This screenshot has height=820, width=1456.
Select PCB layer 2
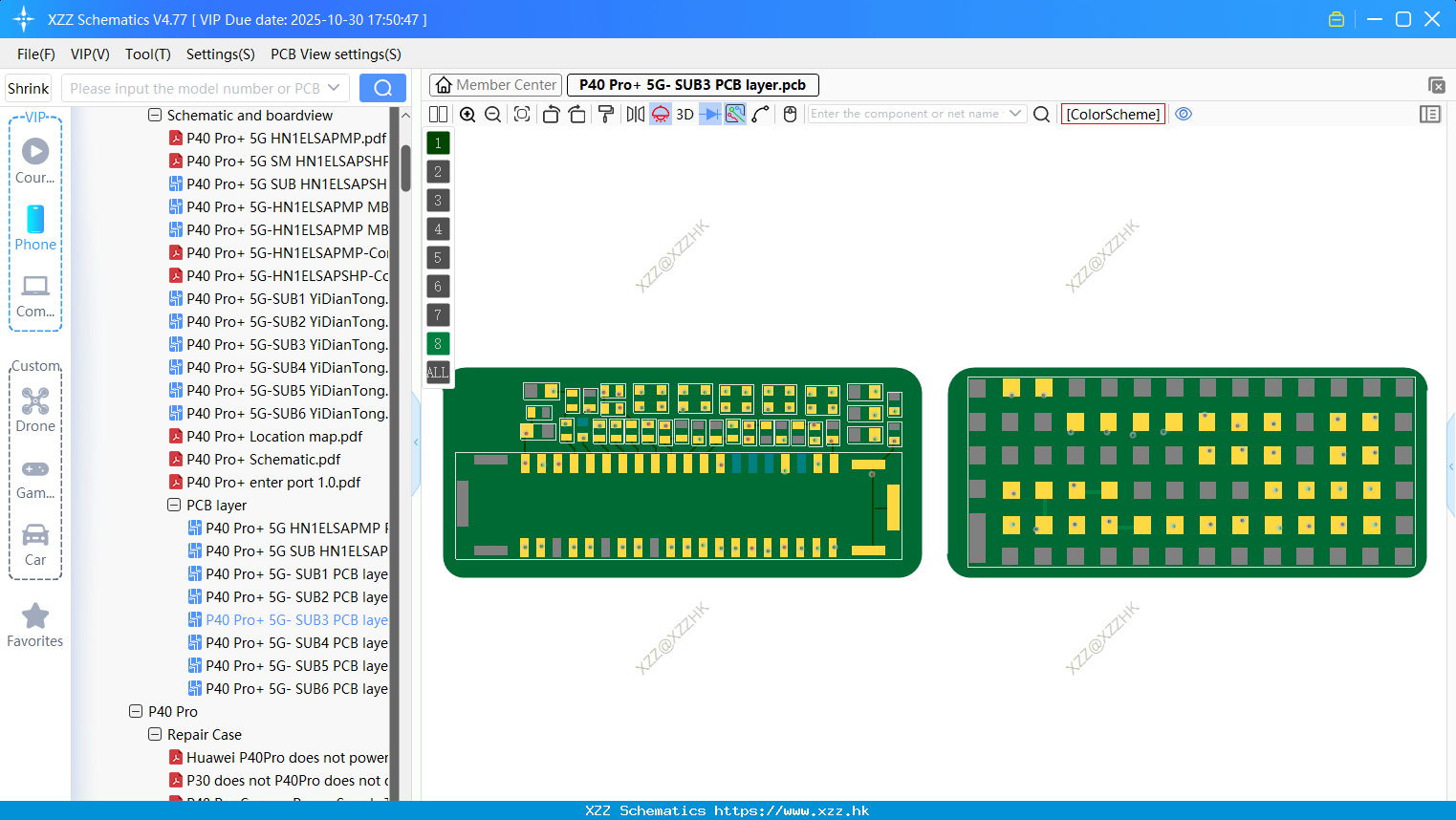pos(438,172)
